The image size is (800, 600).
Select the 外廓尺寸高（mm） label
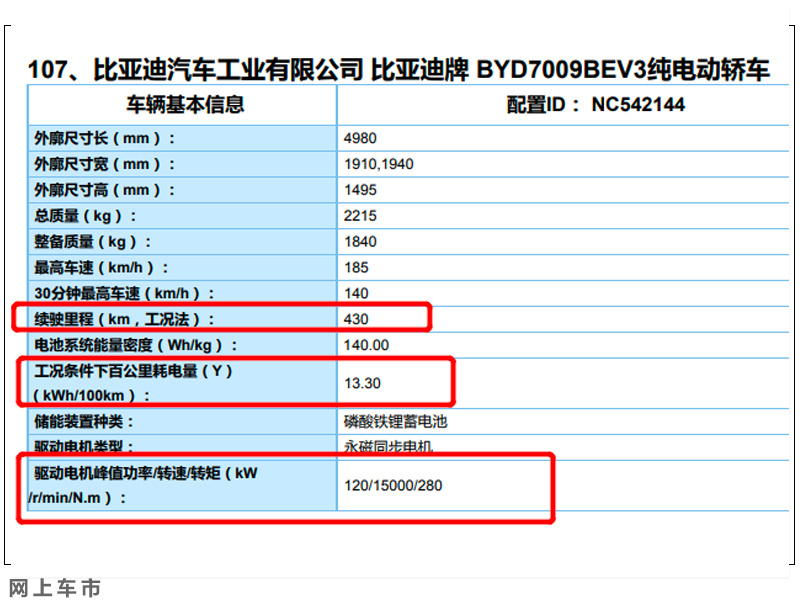click(x=105, y=190)
